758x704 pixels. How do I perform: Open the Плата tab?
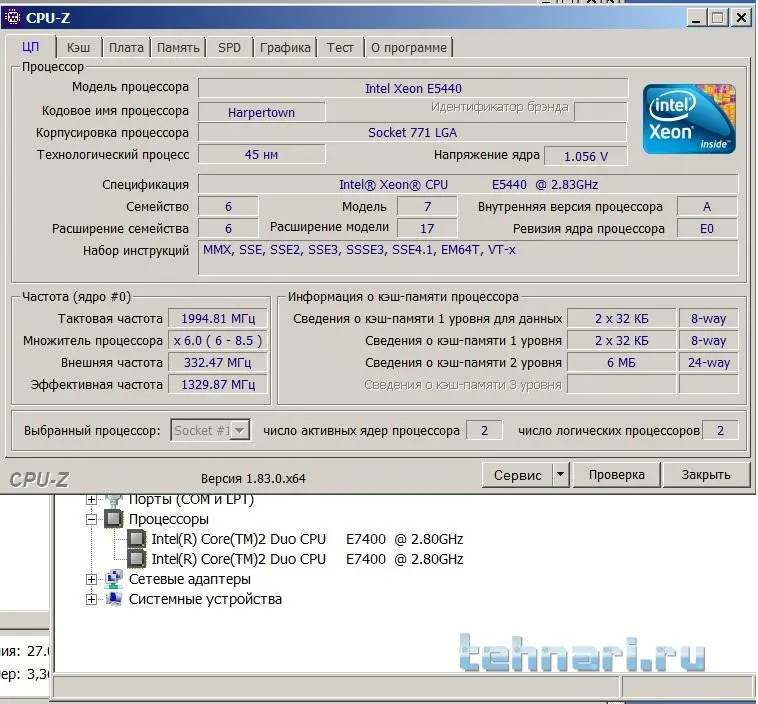click(x=126, y=47)
